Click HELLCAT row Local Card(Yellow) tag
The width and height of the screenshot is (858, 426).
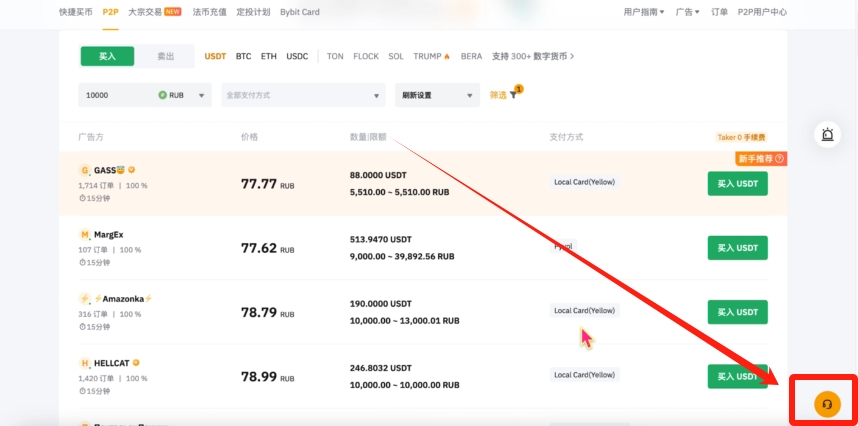(584, 375)
